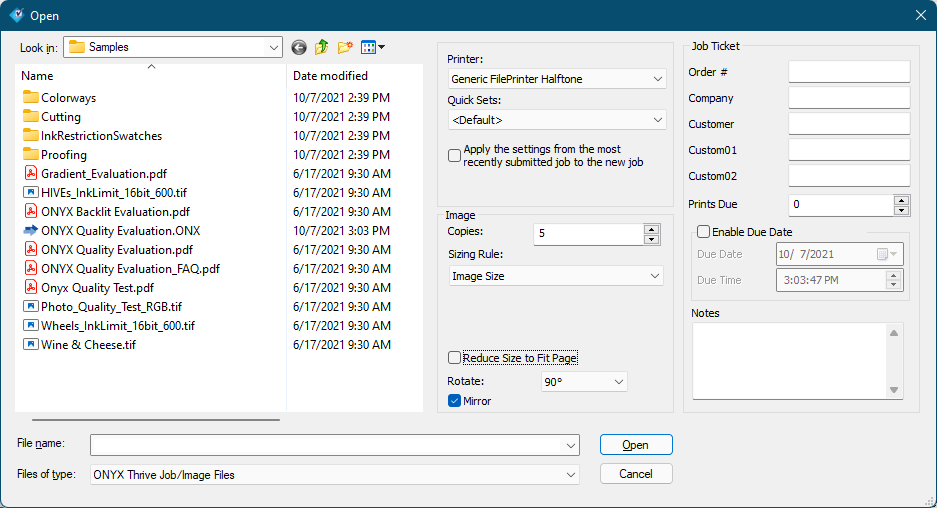Screen dimensions: 937x508
Task: Uncheck the Mirror checkbox
Action: point(455,401)
